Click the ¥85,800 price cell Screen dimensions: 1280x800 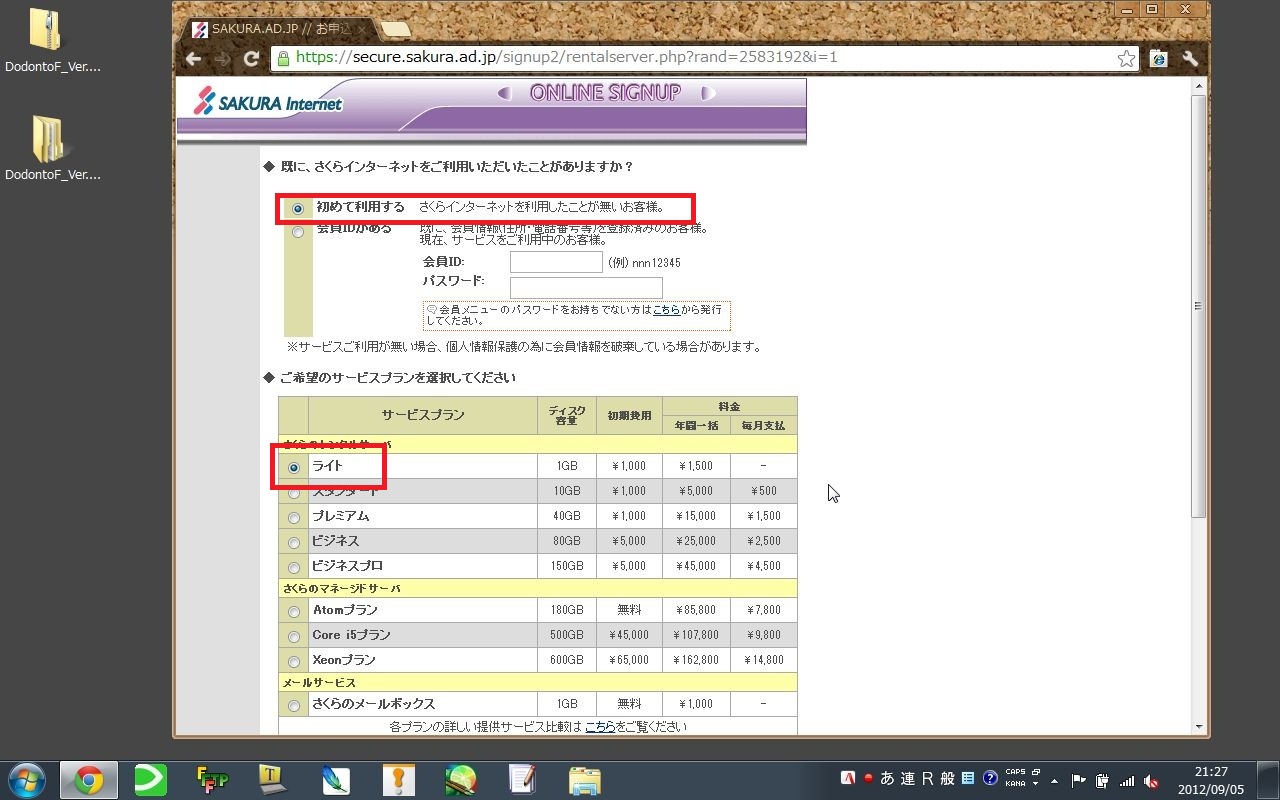696,610
